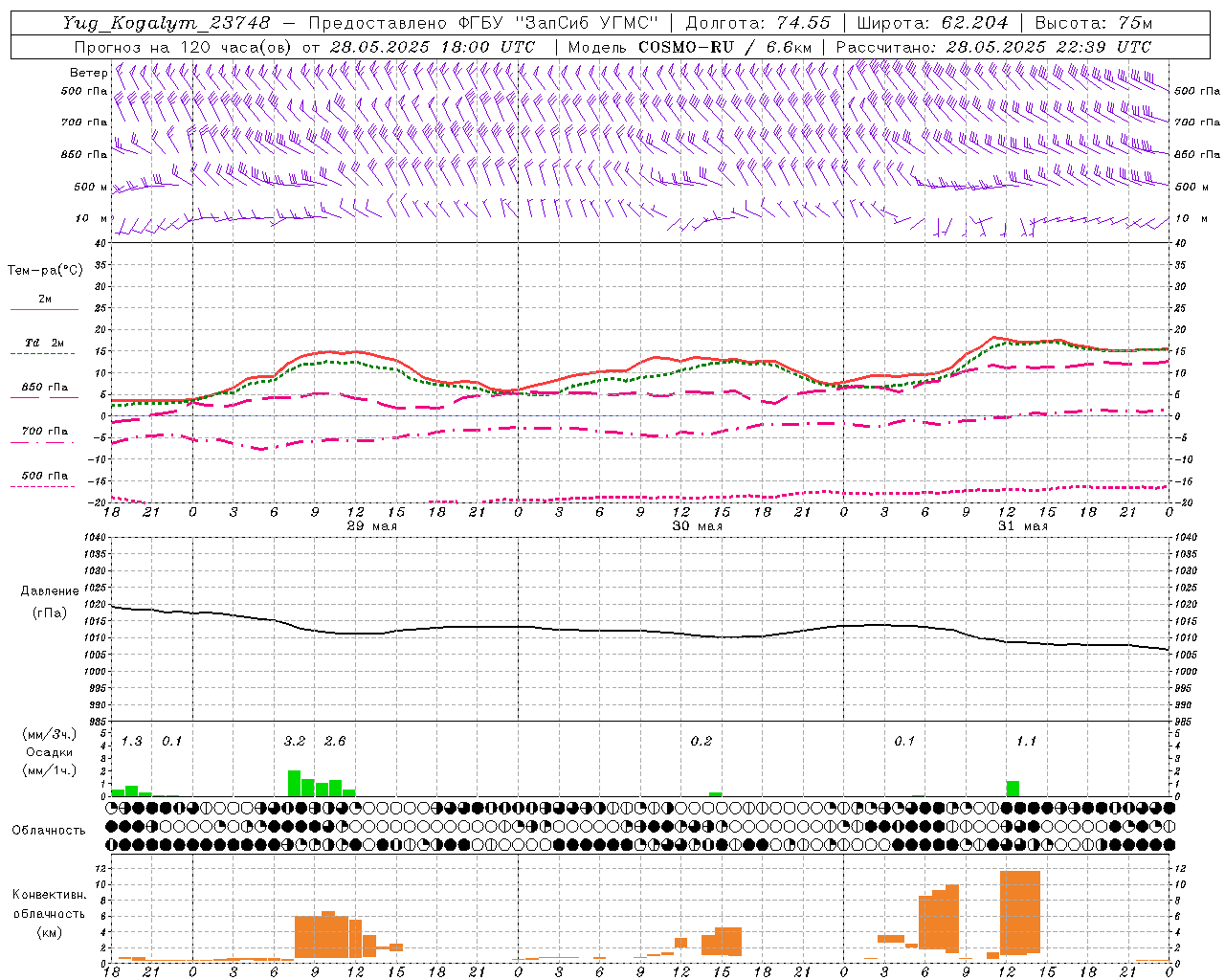This screenshot has width=1225, height=980.
Task: Click the 1.1 precipitation total value
Action: click(x=1026, y=742)
